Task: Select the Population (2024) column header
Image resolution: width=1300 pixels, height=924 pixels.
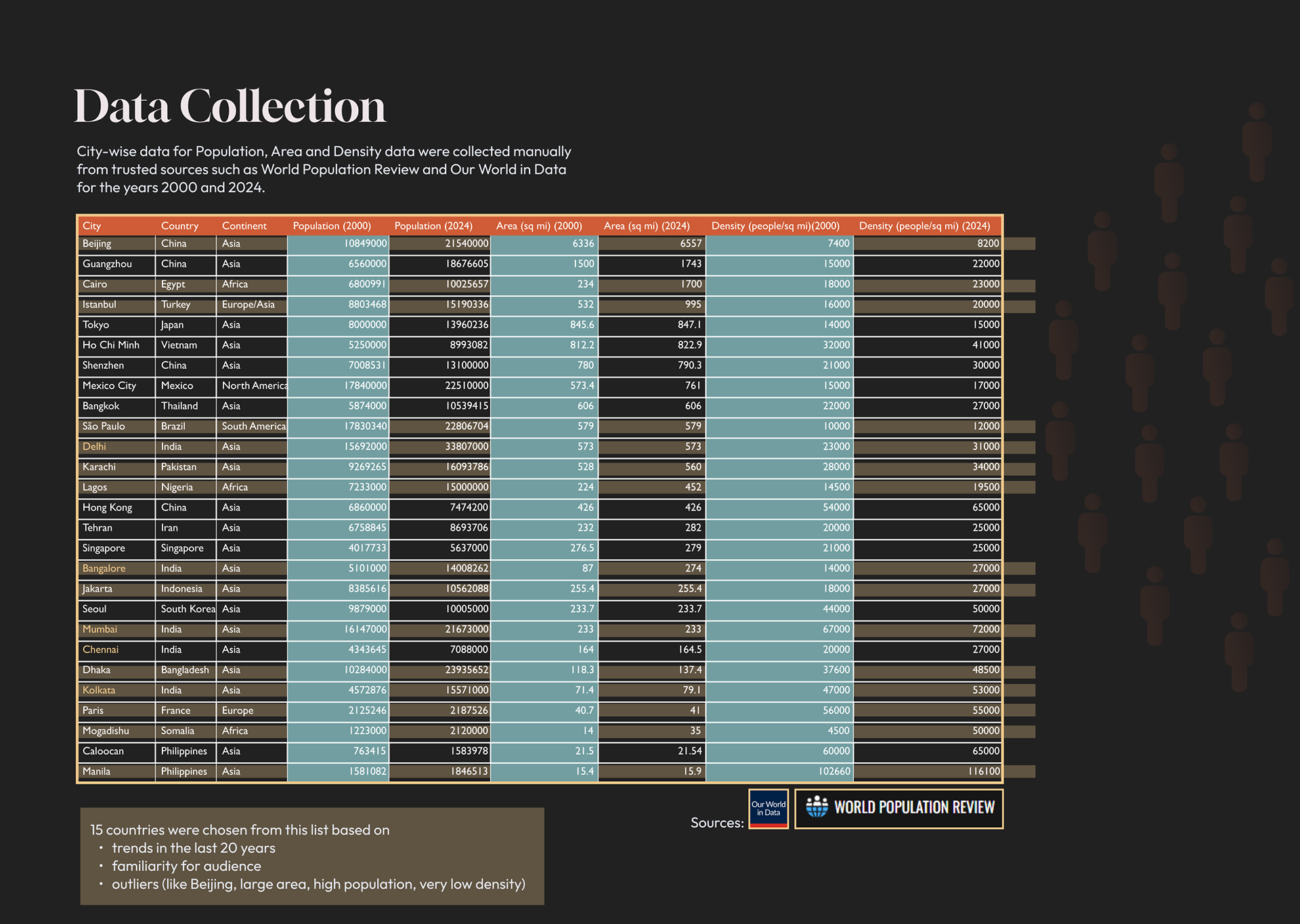Action: point(433,226)
